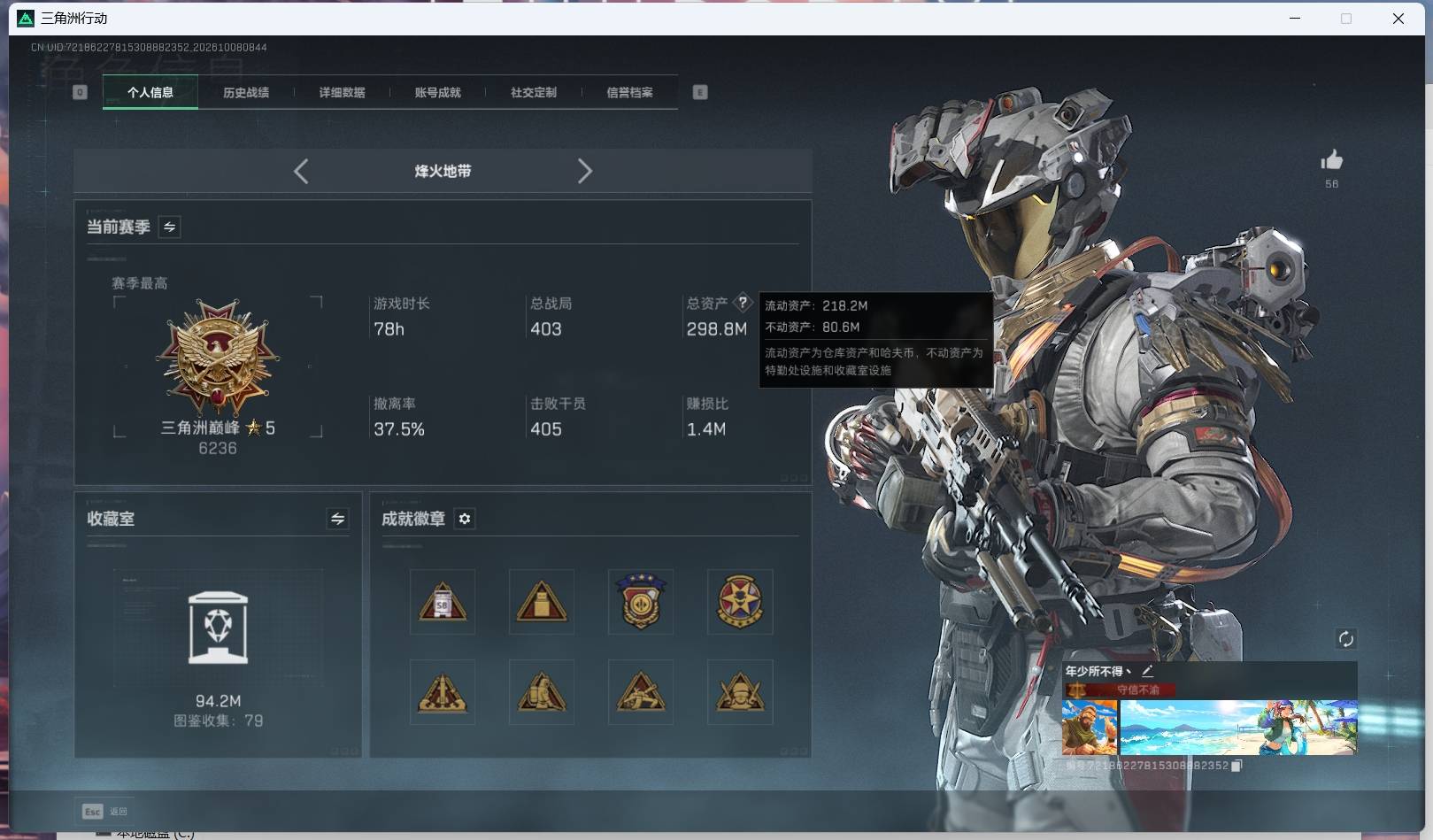The height and width of the screenshot is (840, 1433).
Task: Select the round red star medal badge
Action: click(740, 602)
